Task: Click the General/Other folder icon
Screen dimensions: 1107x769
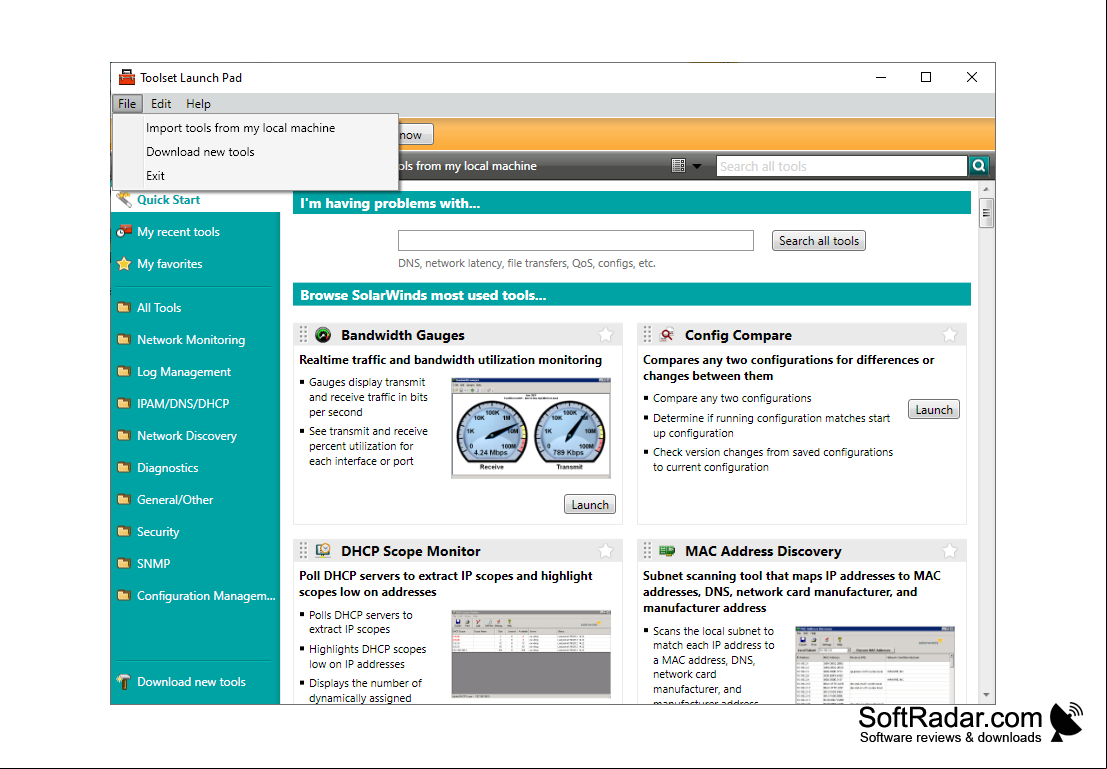Action: pos(124,499)
